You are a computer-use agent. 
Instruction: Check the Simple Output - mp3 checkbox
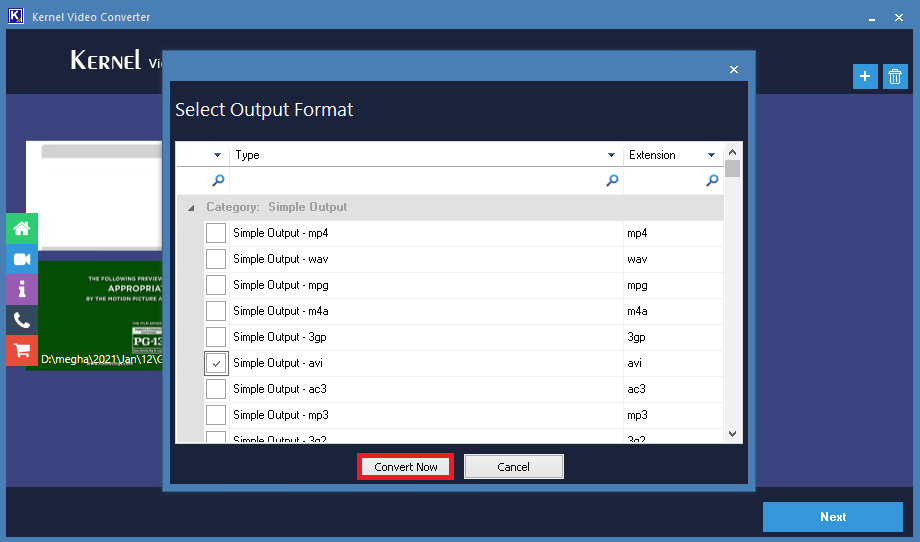[x=216, y=415]
